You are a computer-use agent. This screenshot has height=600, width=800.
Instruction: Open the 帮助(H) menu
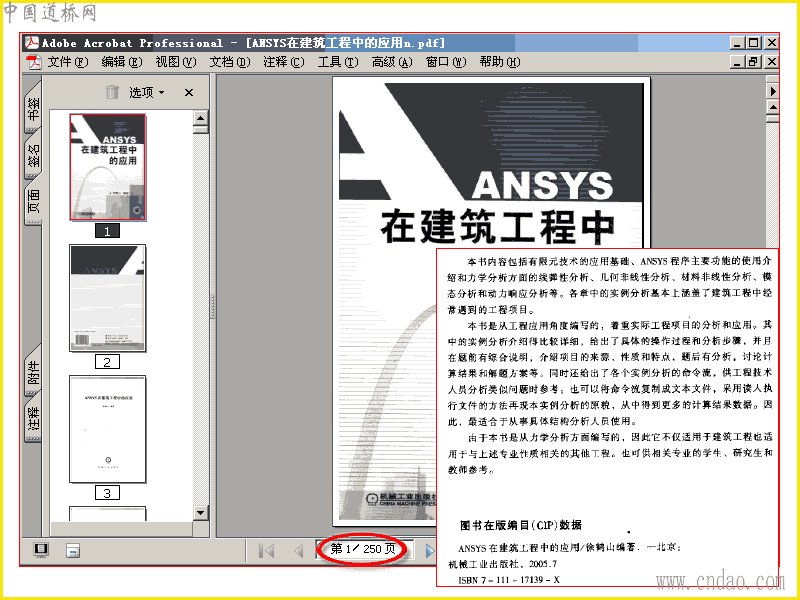tap(499, 62)
